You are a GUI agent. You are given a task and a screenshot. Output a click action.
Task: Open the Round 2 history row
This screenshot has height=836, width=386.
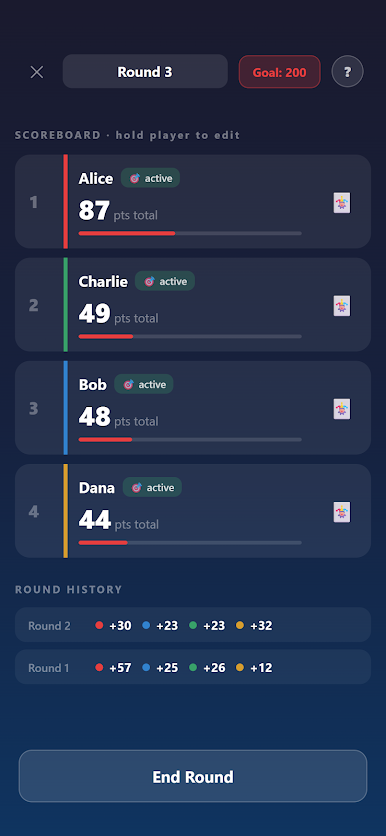(x=193, y=625)
